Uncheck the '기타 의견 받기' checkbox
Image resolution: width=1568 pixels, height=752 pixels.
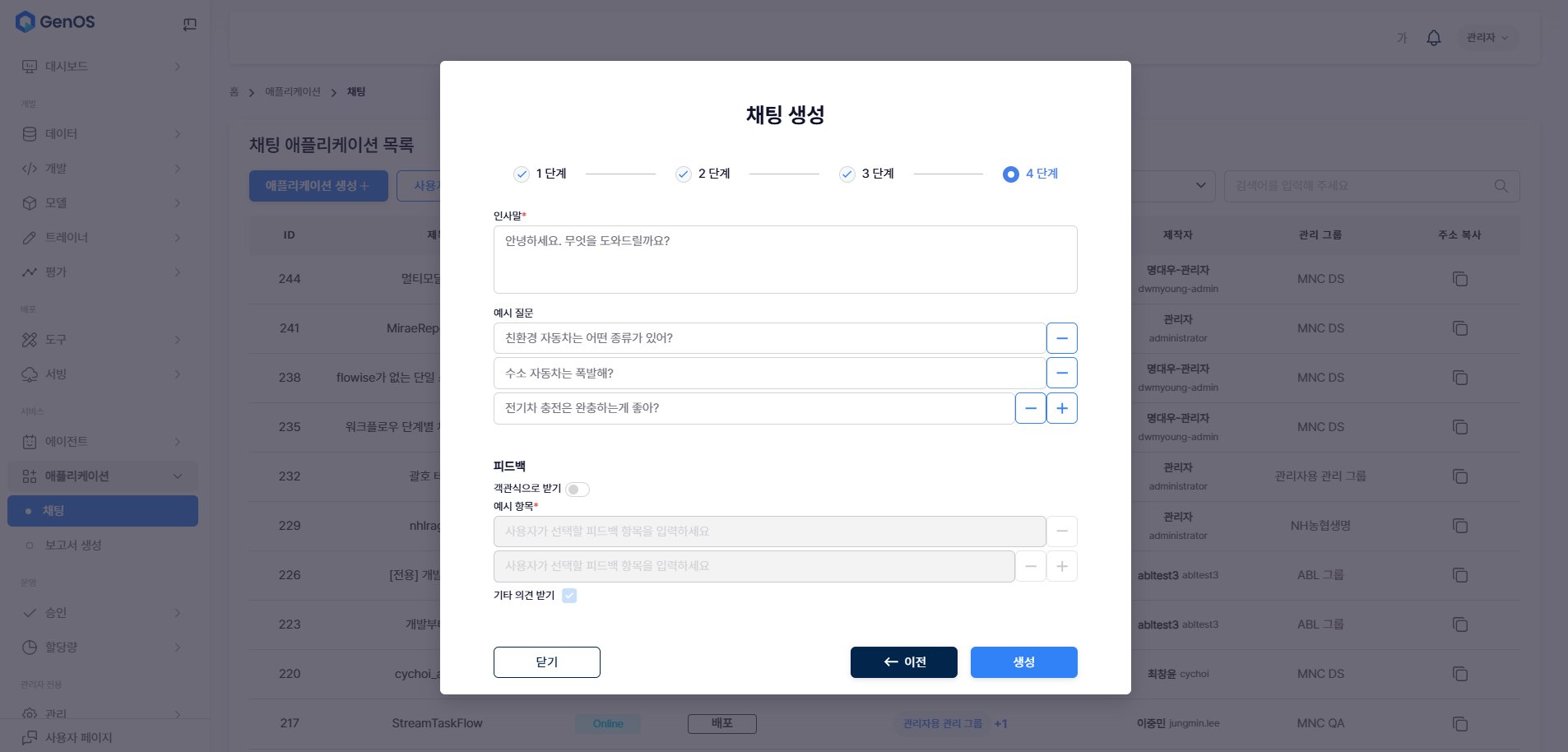(x=569, y=596)
